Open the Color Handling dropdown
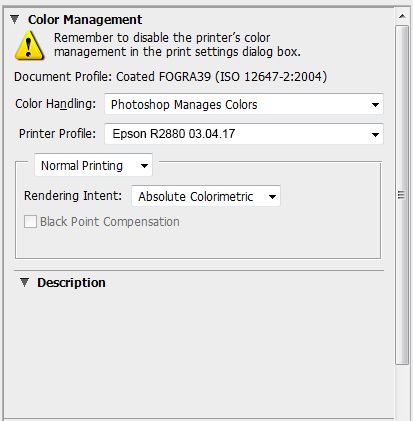Image resolution: width=413 pixels, height=421 pixels. pyautogui.click(x=244, y=104)
